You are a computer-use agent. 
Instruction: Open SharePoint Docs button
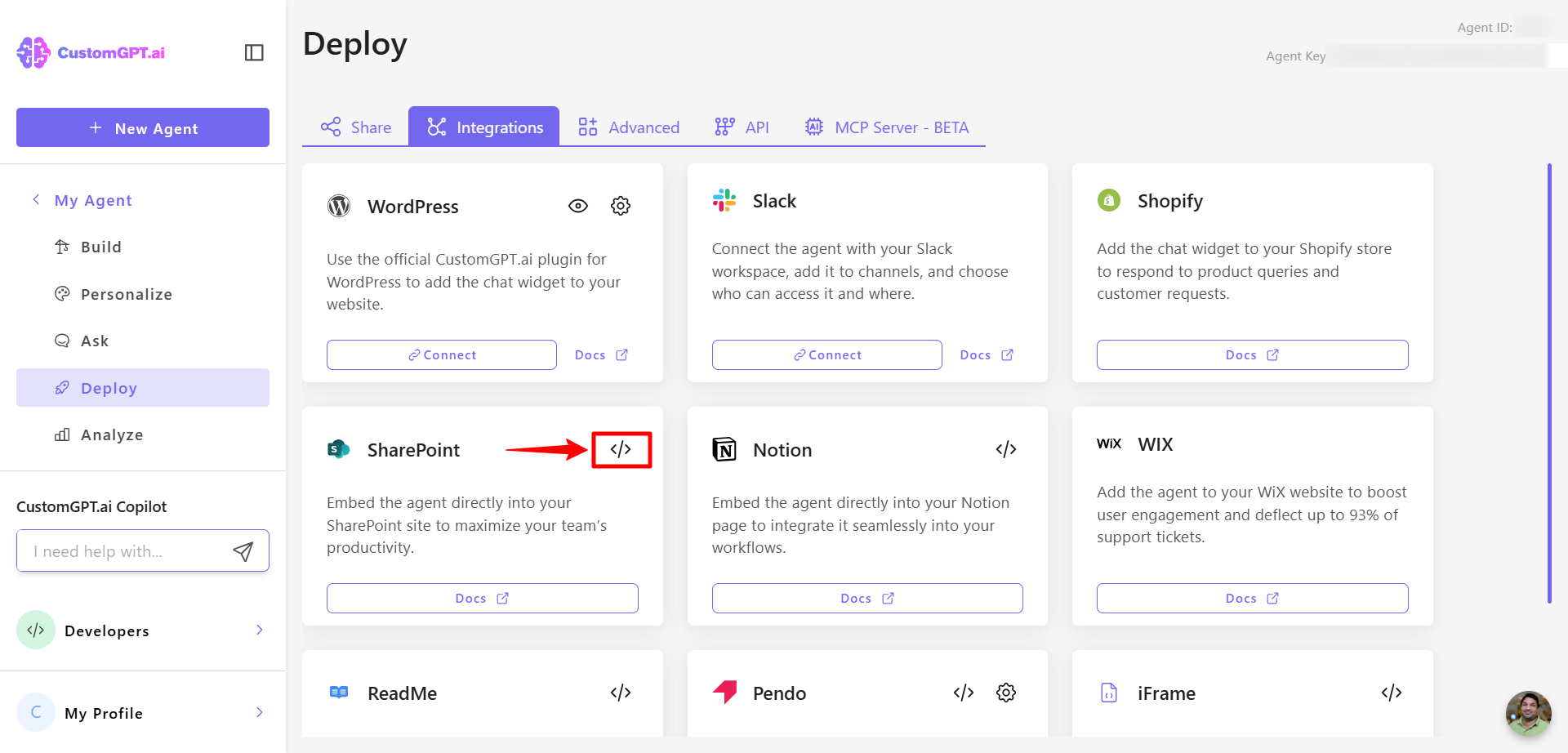pyautogui.click(x=483, y=598)
